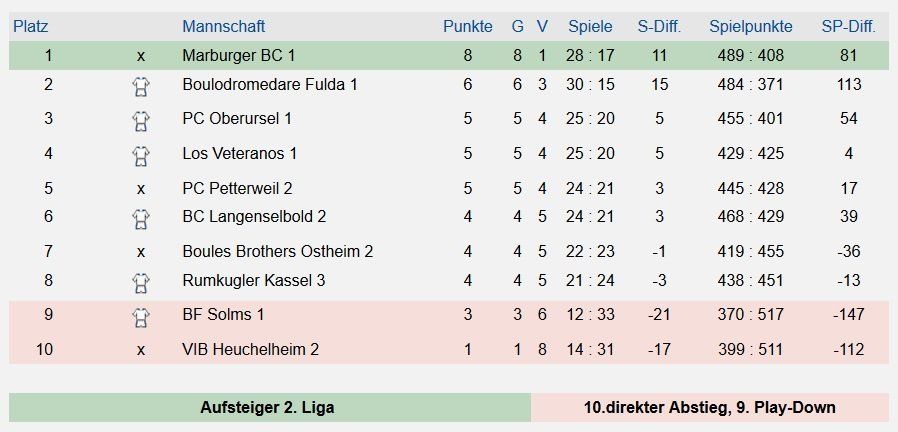Click x marker next to VIB Heuchelheim 2
898x432 pixels.
point(141,349)
